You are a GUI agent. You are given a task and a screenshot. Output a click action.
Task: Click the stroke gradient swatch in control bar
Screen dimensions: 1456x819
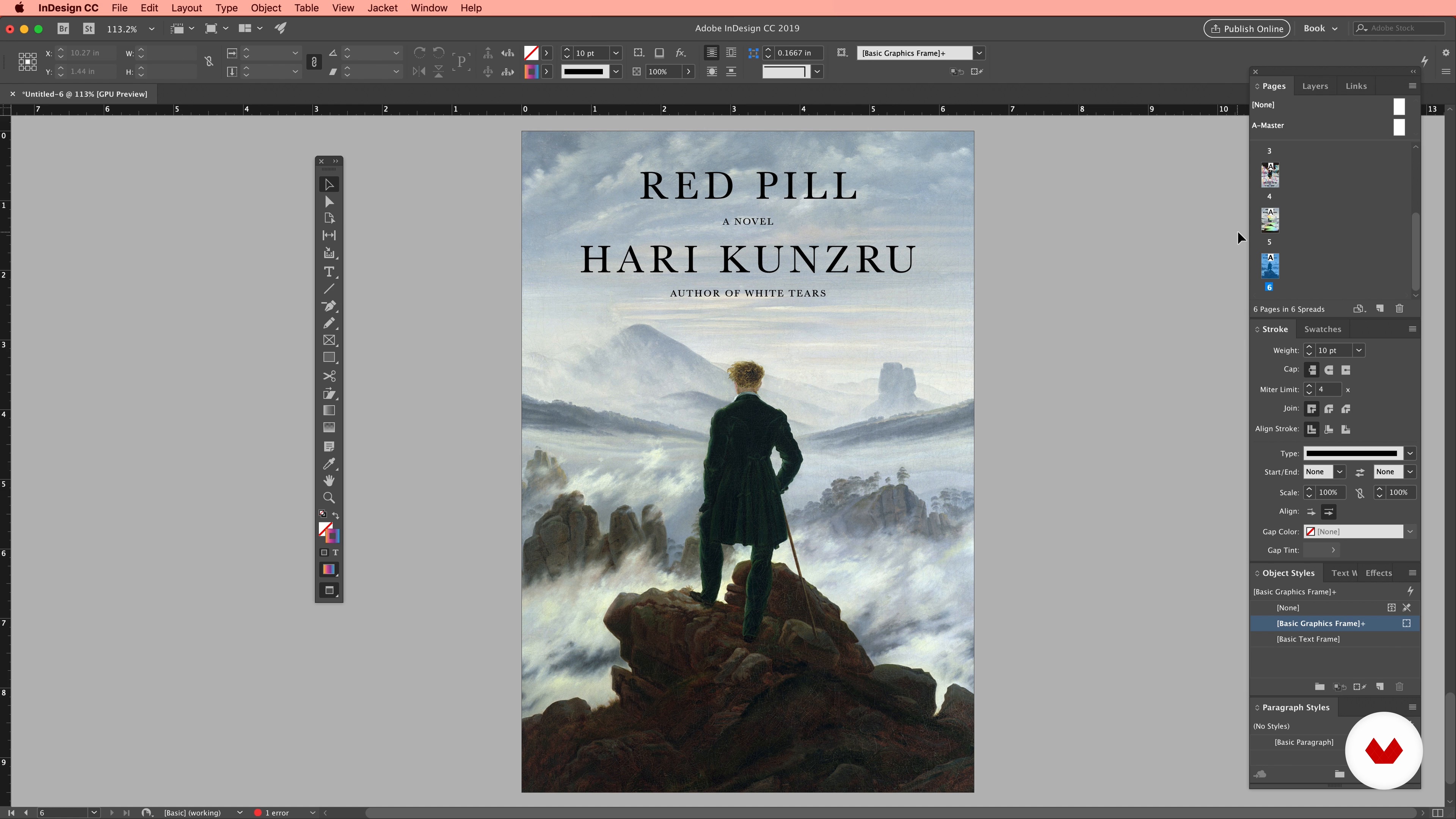pos(531,72)
